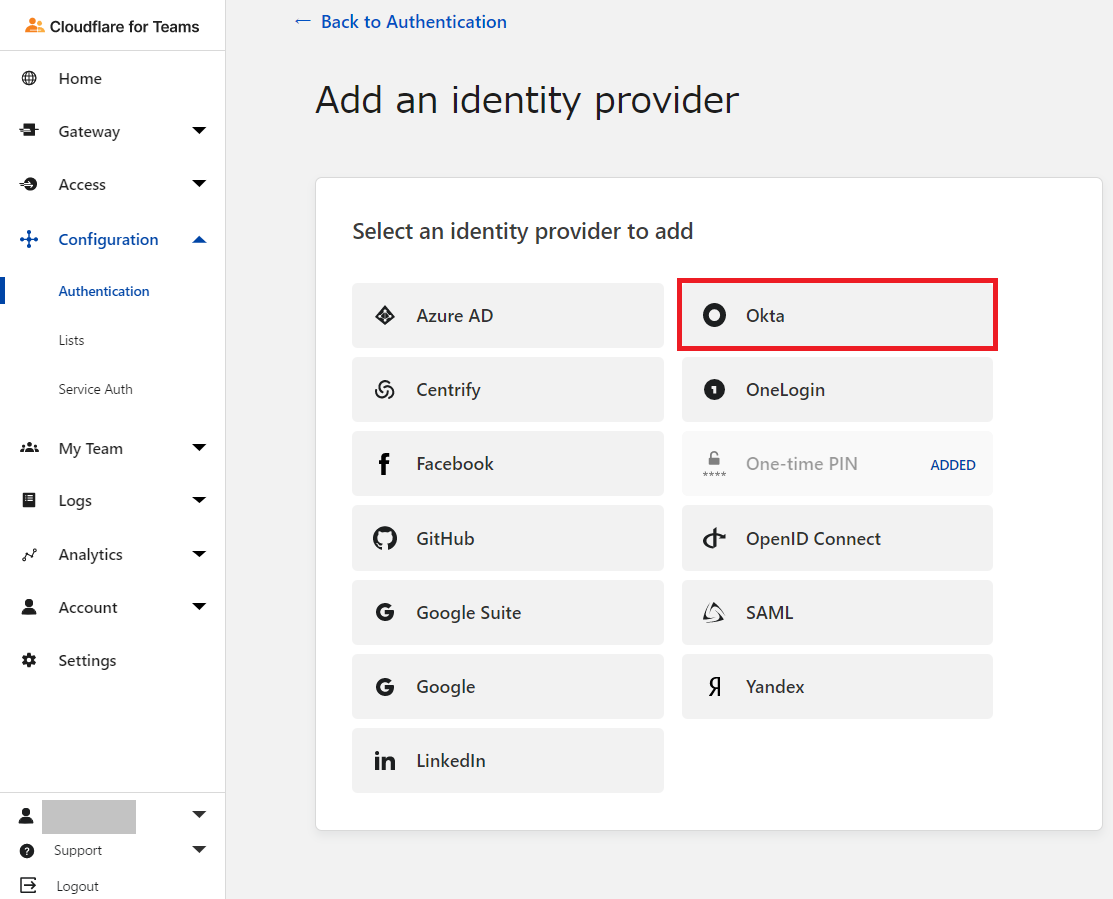Click the Configuration nodes icon

[29, 239]
